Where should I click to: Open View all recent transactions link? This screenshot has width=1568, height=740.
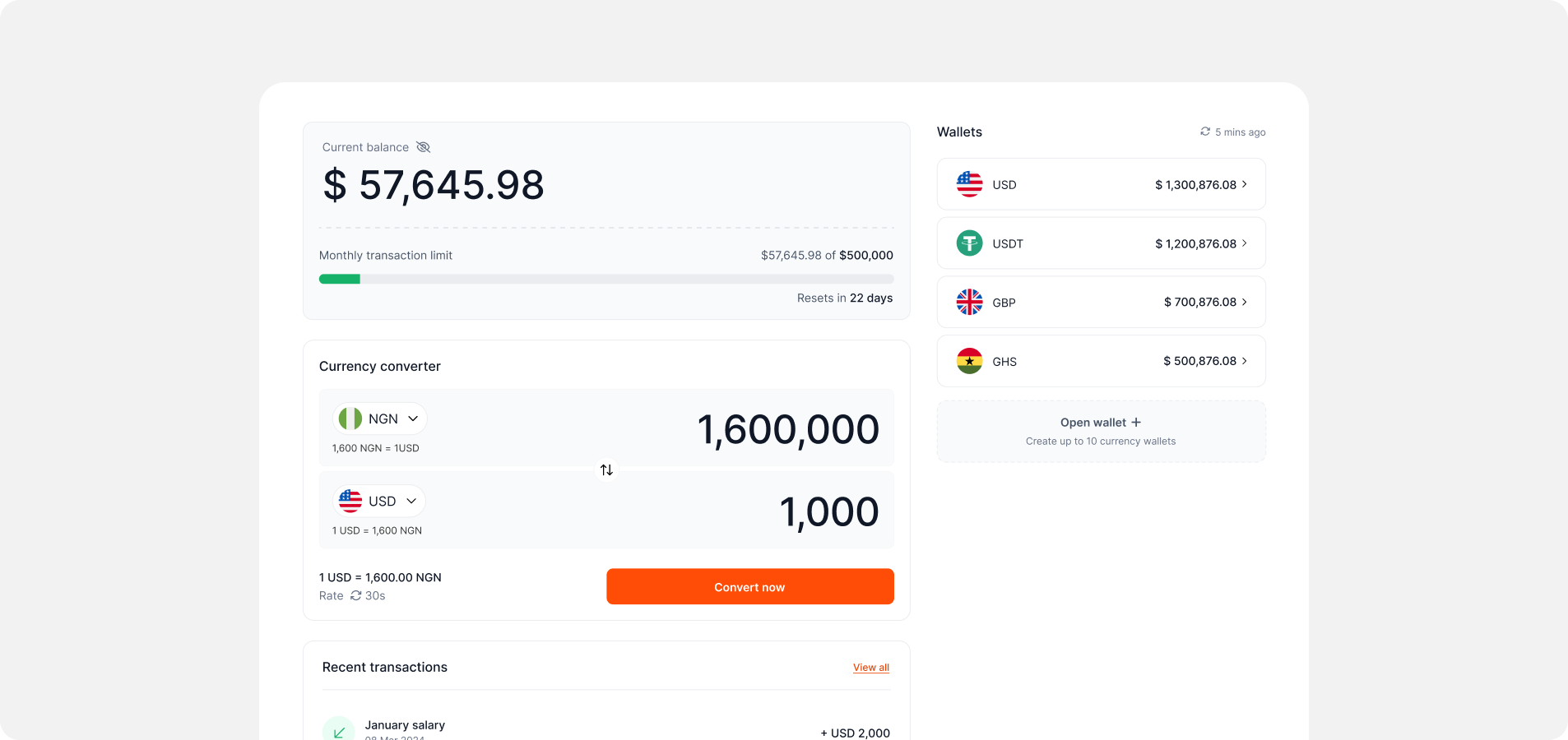(871, 668)
